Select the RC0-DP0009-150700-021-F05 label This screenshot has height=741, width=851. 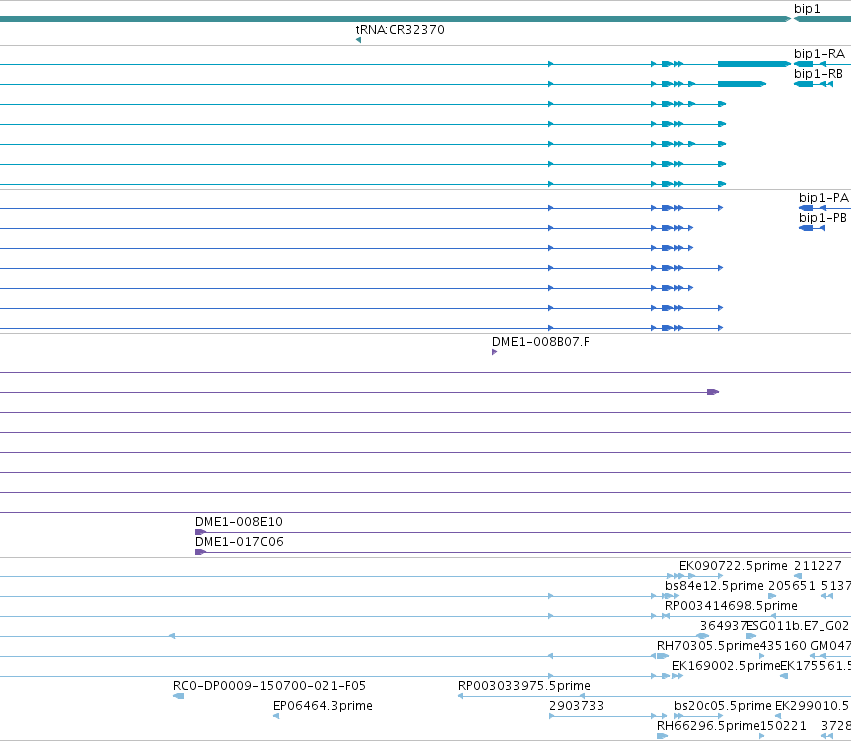(269, 686)
